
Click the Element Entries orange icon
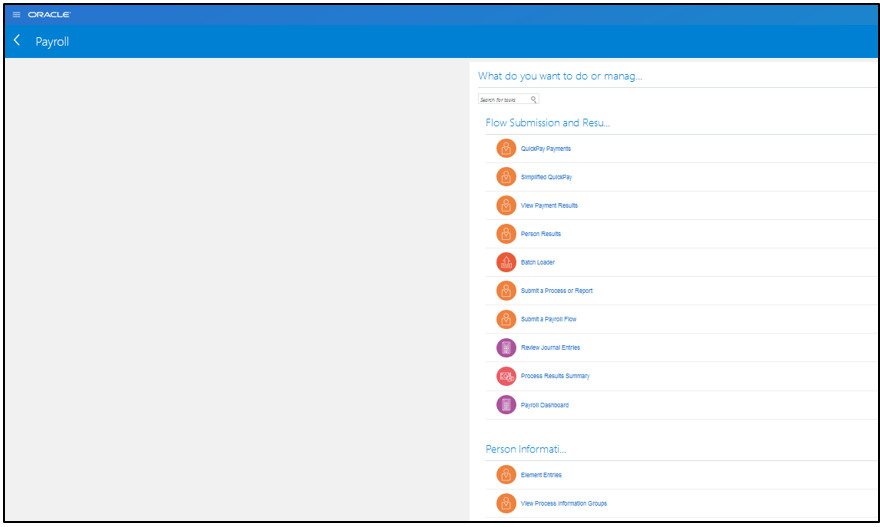pos(506,475)
